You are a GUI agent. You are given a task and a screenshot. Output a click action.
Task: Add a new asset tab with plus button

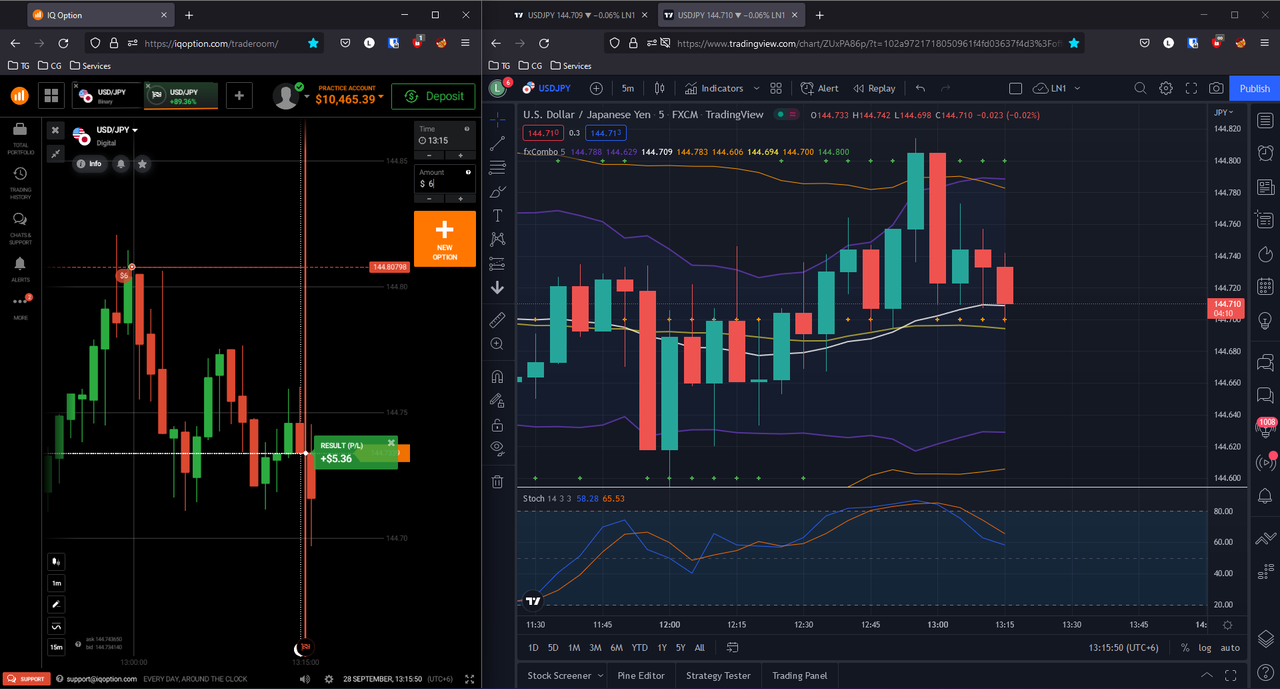tap(238, 96)
